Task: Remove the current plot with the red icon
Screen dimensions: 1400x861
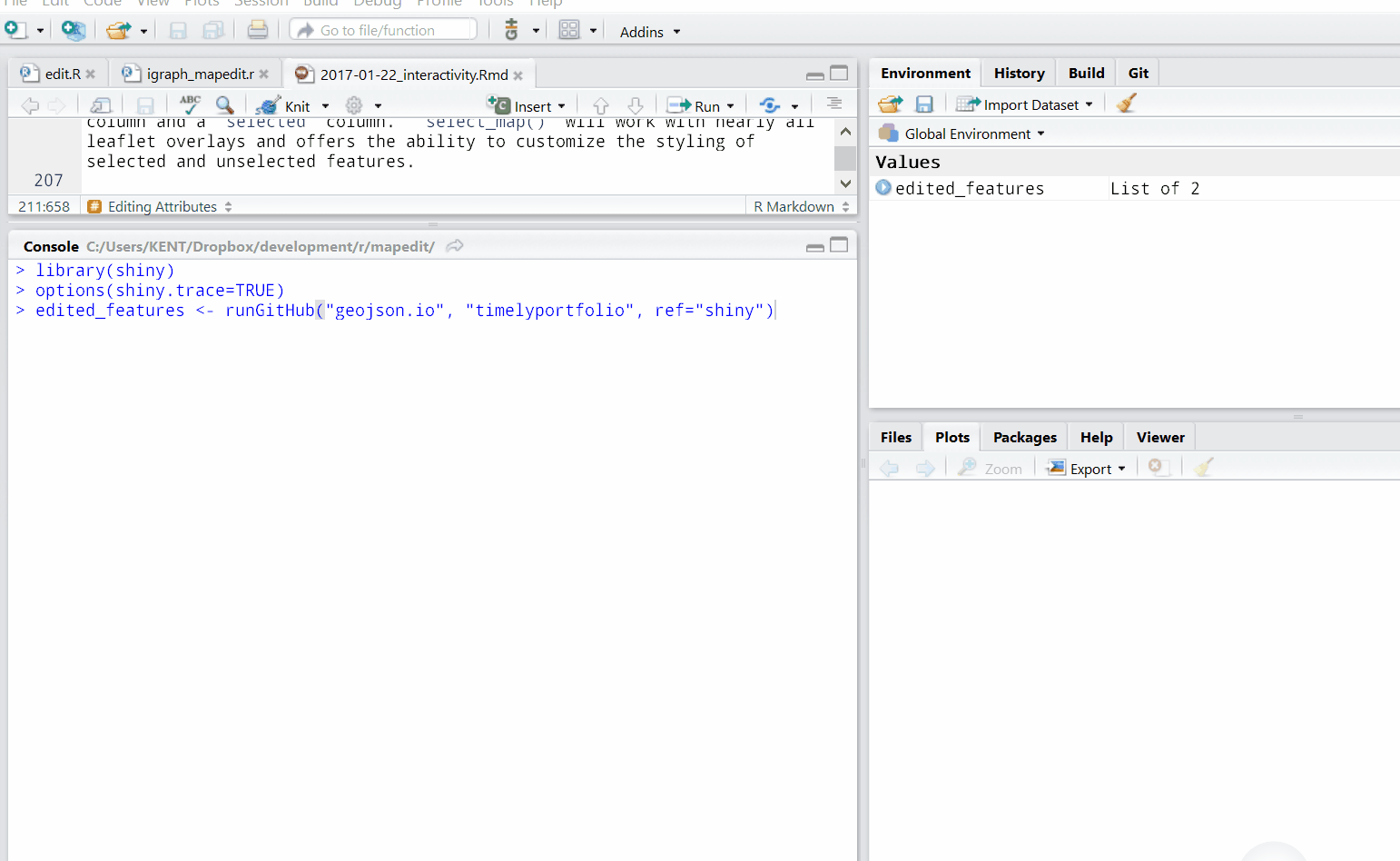Action: [1158, 468]
